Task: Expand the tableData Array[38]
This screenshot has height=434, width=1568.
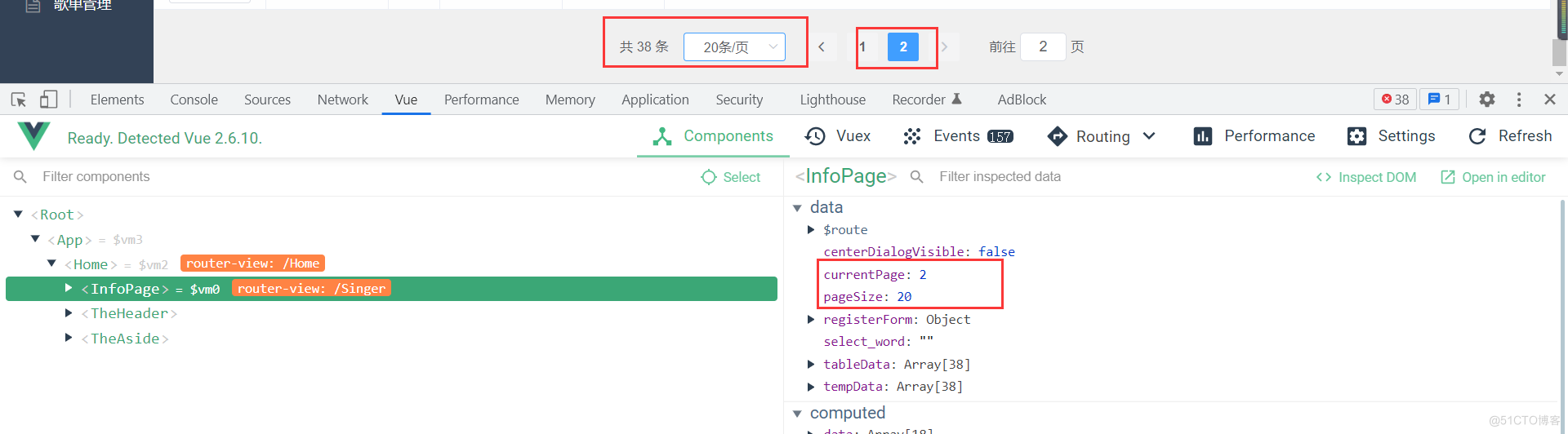Action: (x=811, y=365)
